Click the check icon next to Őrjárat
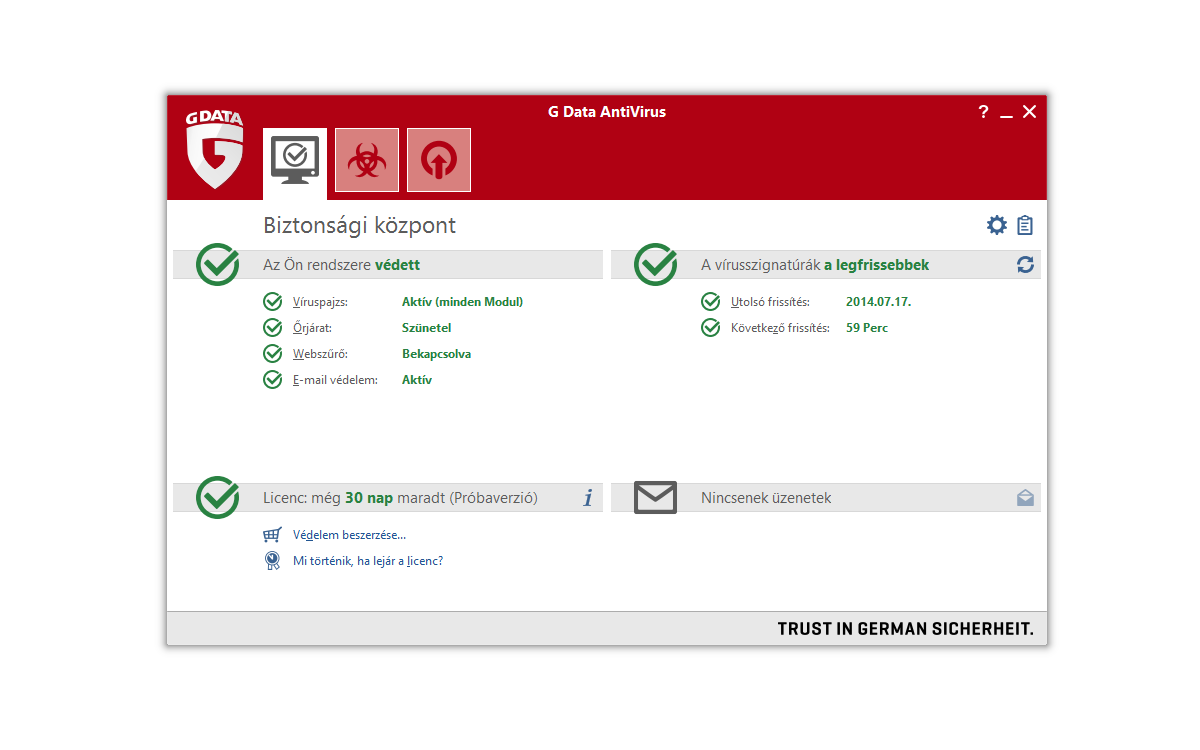 (x=272, y=328)
